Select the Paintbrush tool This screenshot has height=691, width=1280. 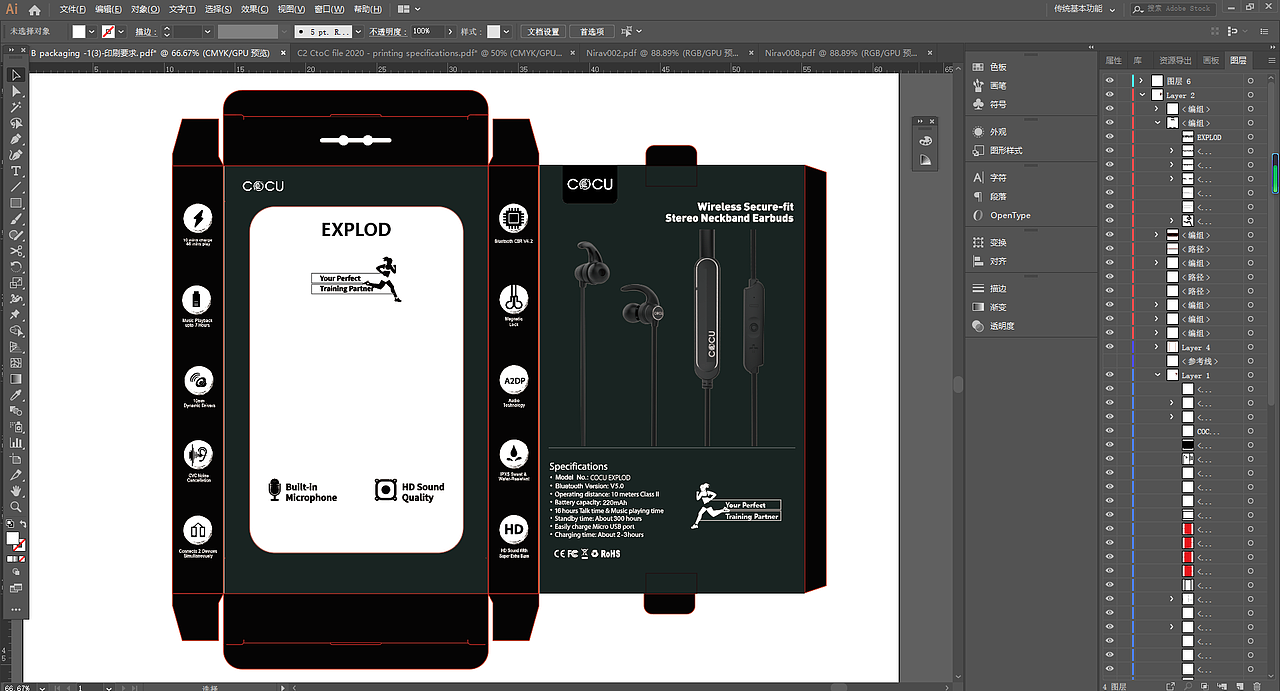16,219
